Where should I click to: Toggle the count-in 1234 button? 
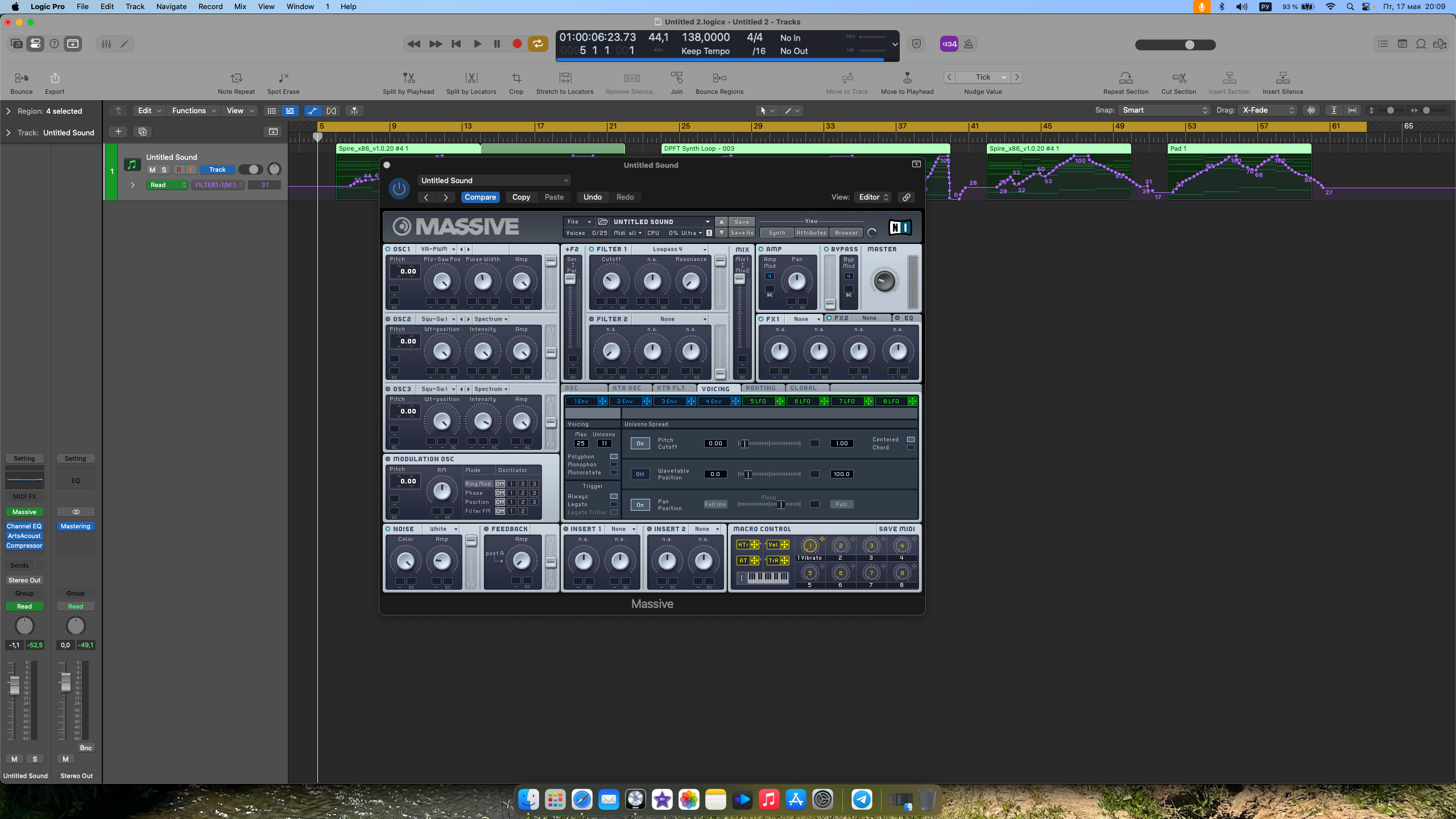949,44
